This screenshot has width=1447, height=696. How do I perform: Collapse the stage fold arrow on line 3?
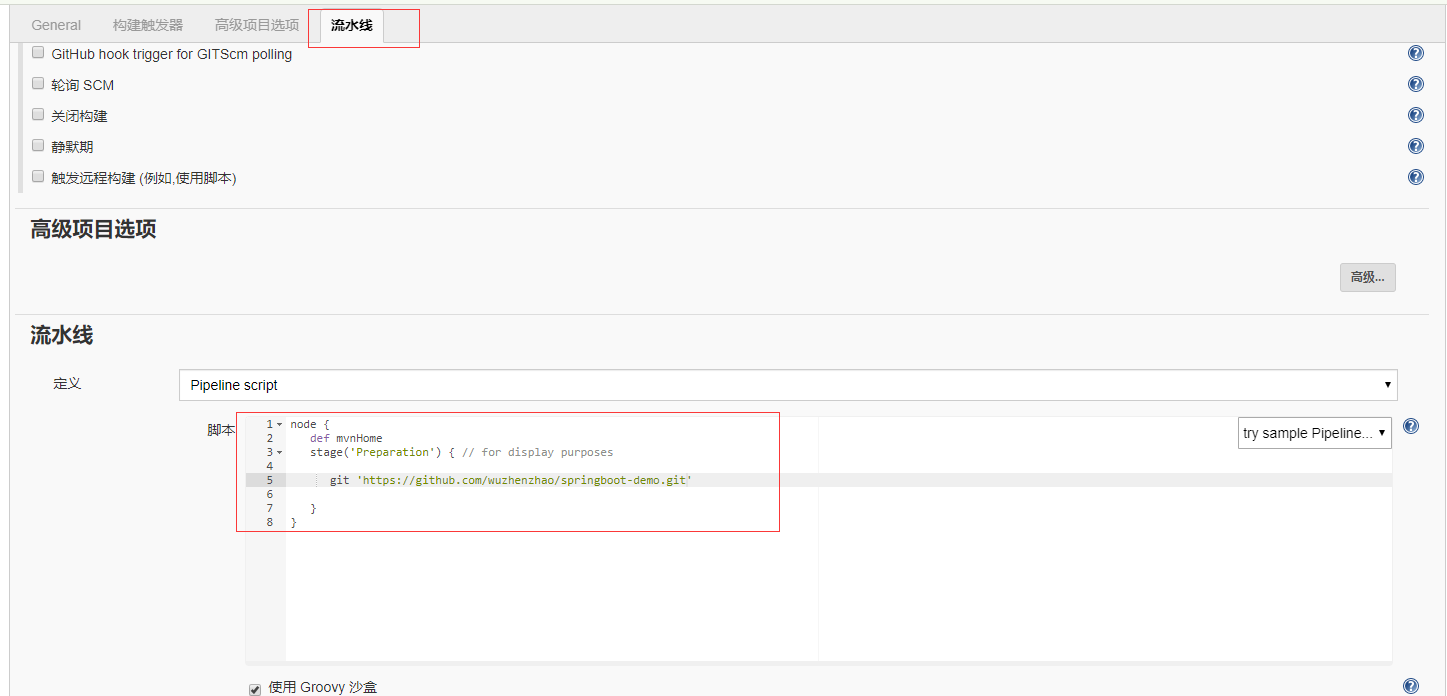pos(279,452)
